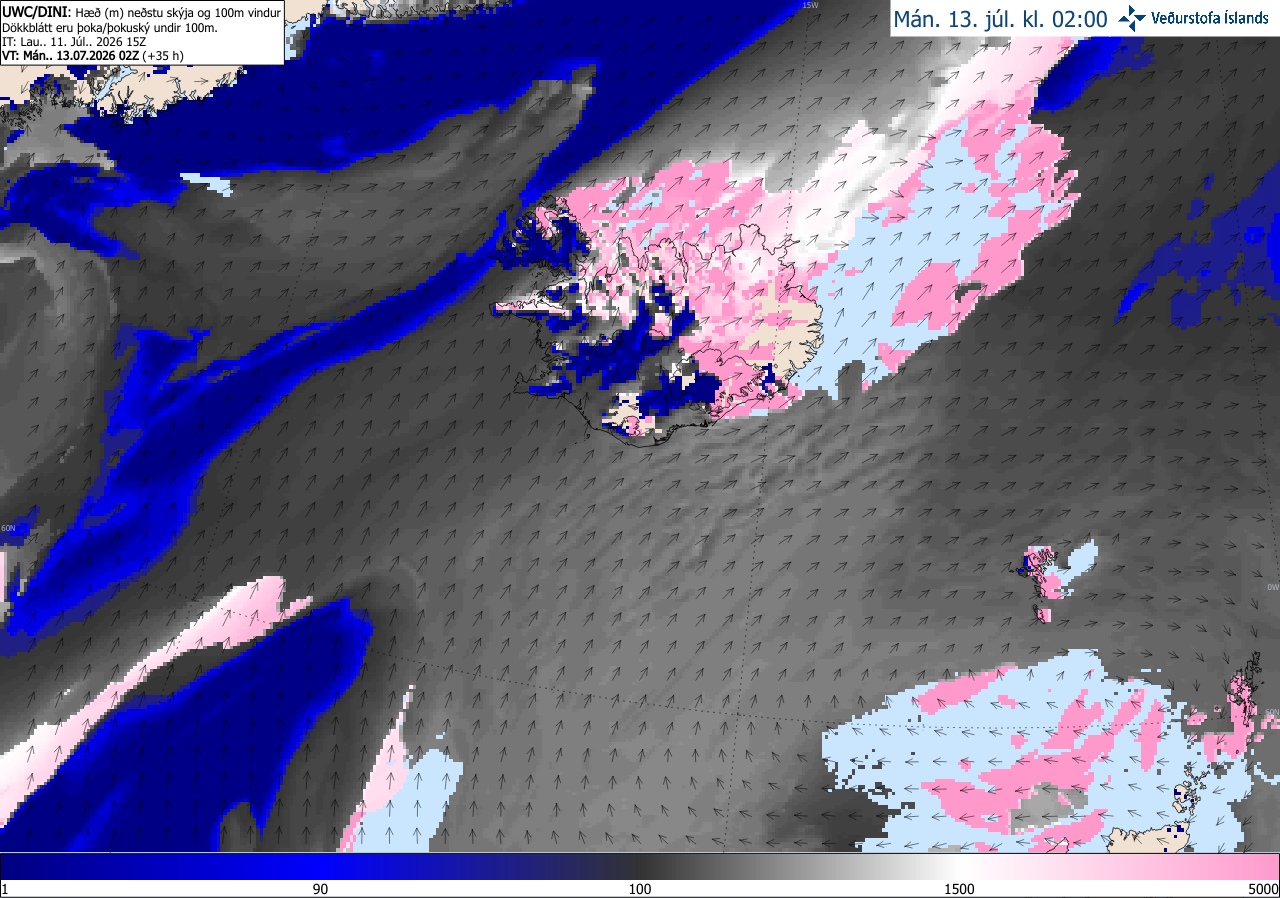
Task: Select the VT valid time line in the info box
Action: (89, 56)
